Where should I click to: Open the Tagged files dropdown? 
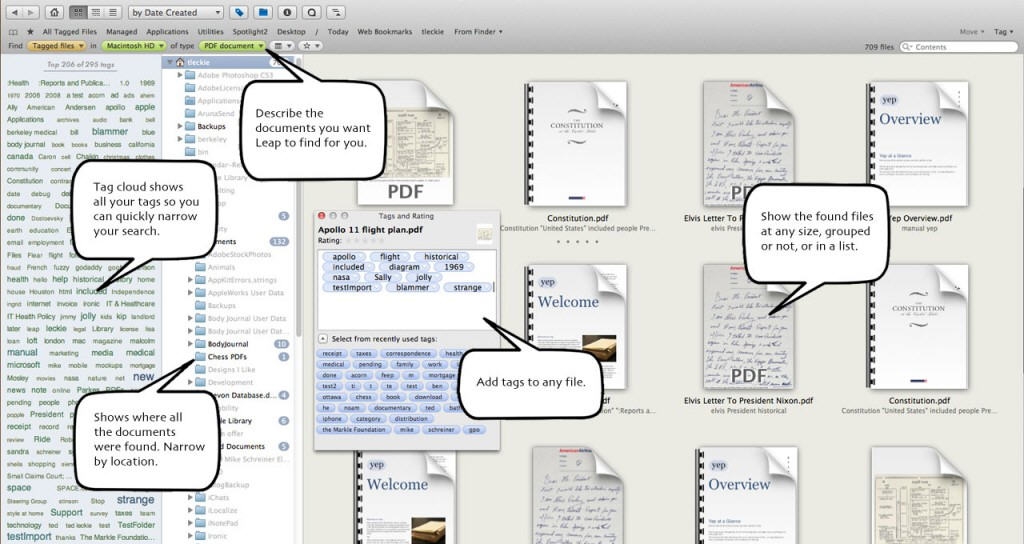pyautogui.click(x=58, y=46)
